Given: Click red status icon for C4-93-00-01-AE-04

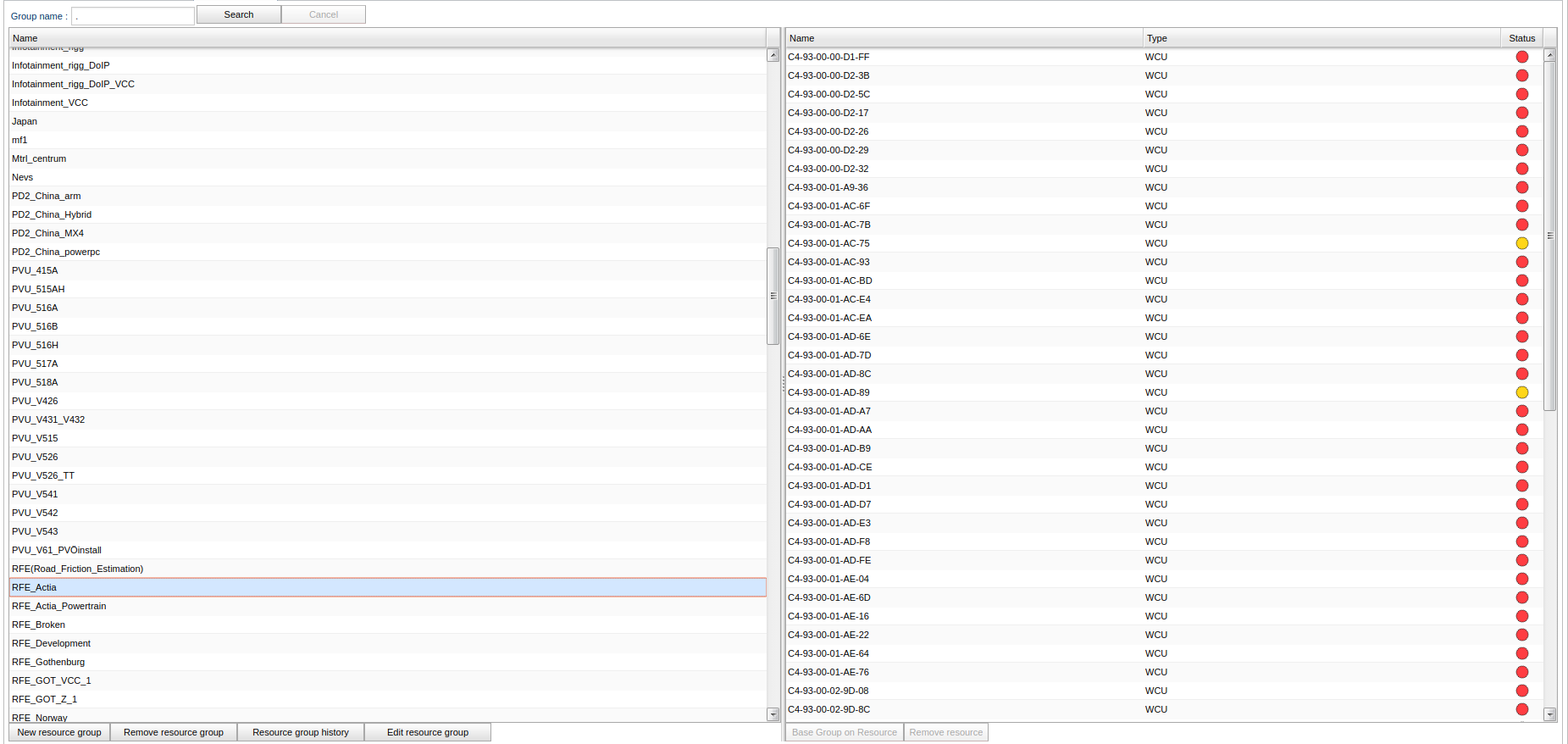Looking at the screenshot, I should pos(1521,579).
